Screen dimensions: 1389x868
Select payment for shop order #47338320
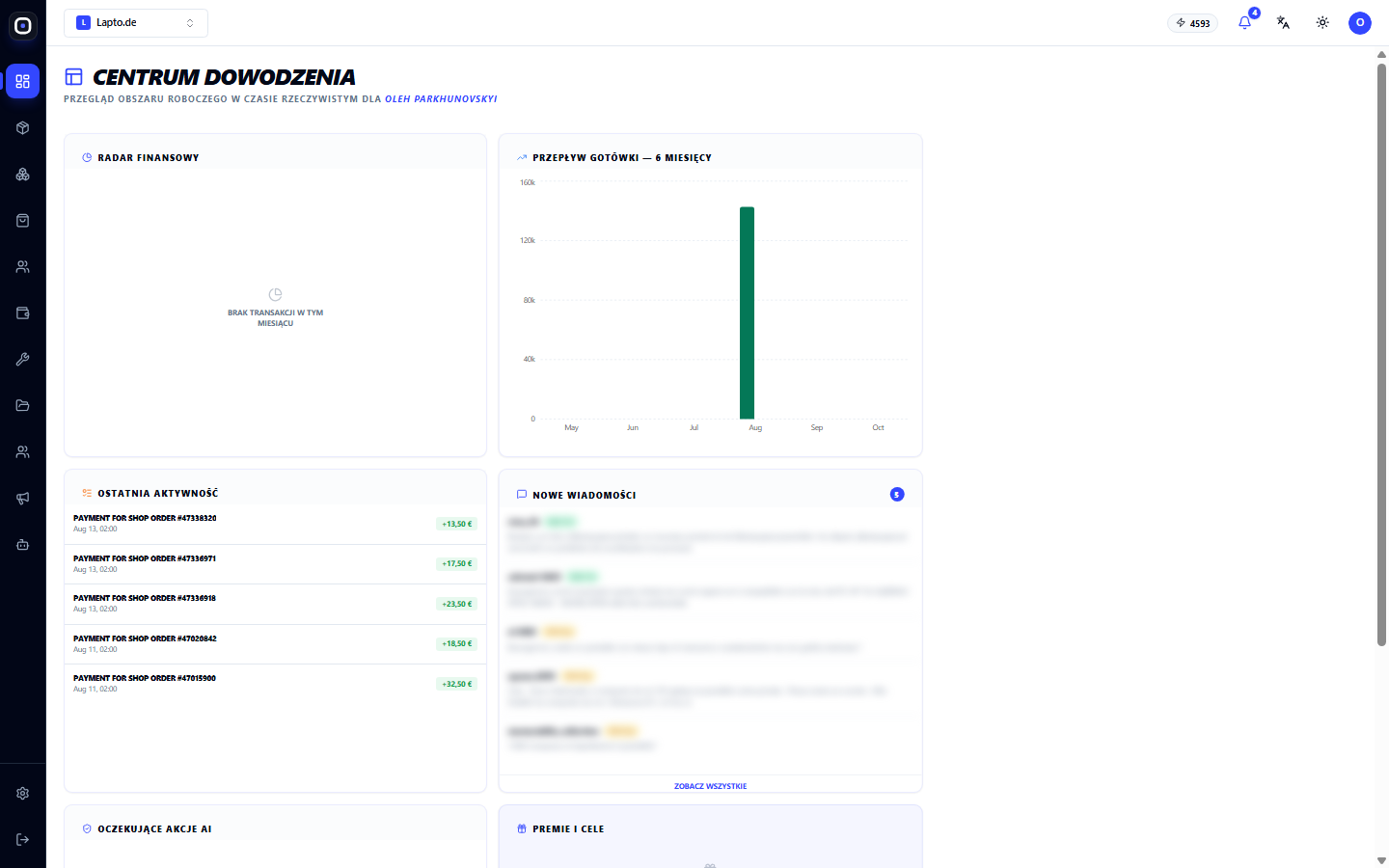pos(275,524)
